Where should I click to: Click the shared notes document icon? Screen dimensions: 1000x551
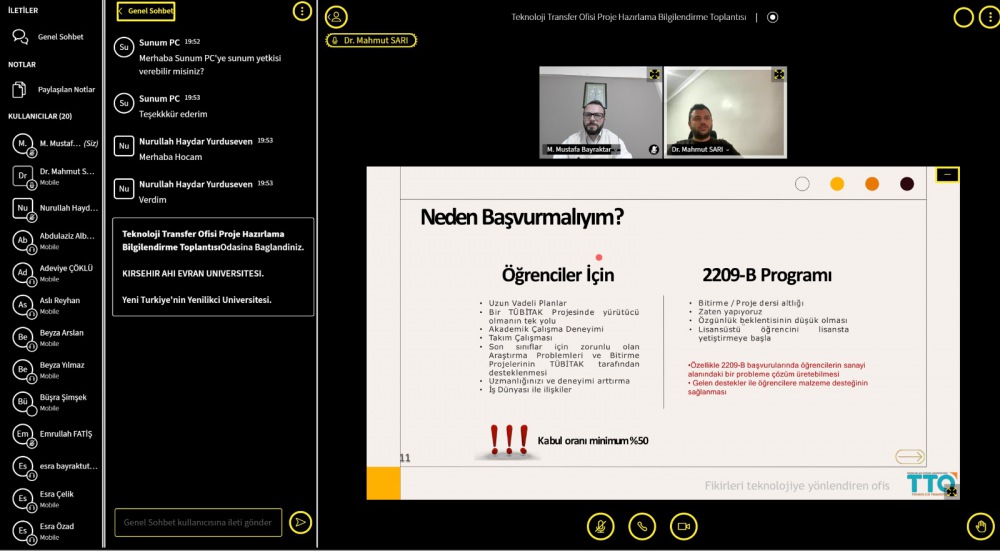(20, 90)
